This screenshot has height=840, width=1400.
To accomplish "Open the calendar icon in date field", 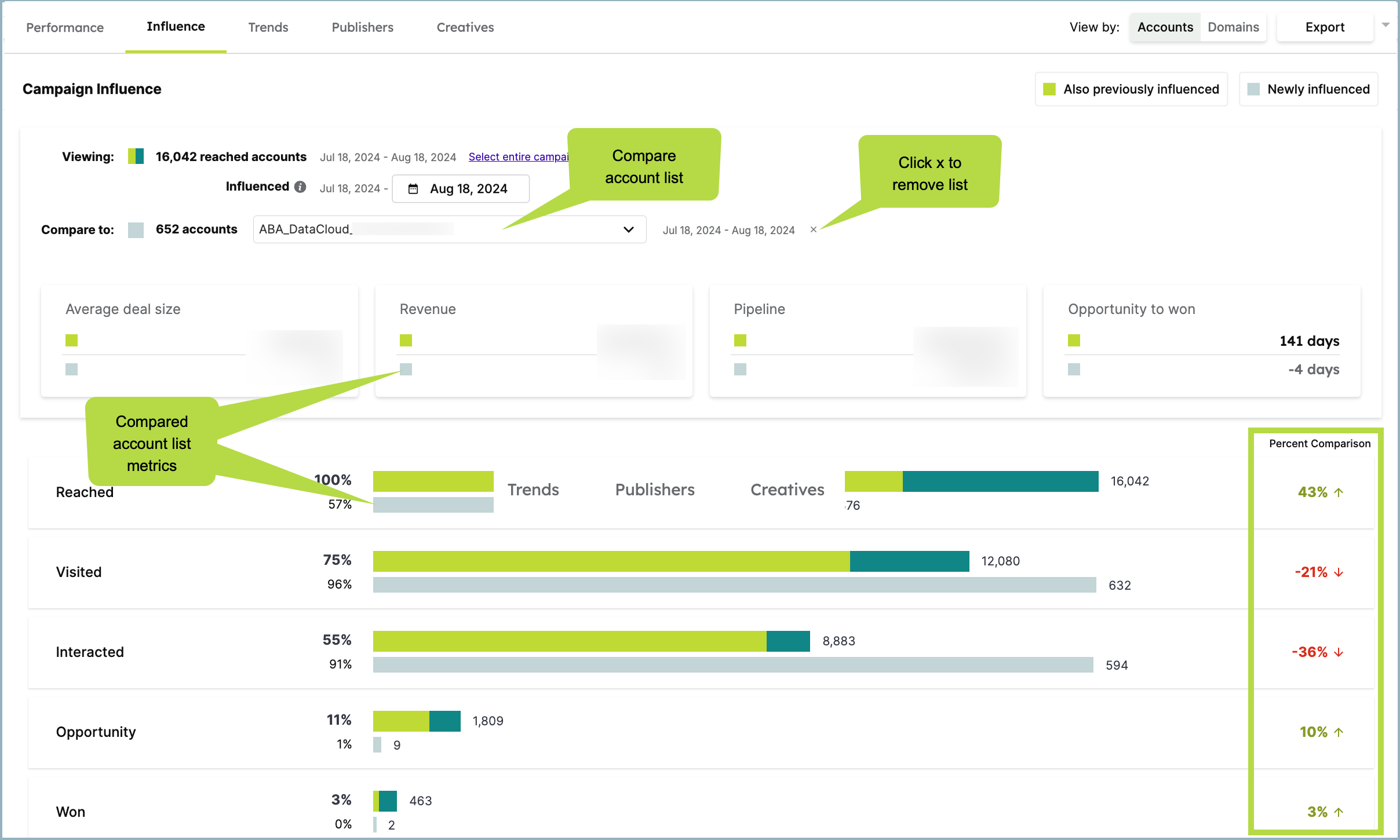I will (413, 189).
